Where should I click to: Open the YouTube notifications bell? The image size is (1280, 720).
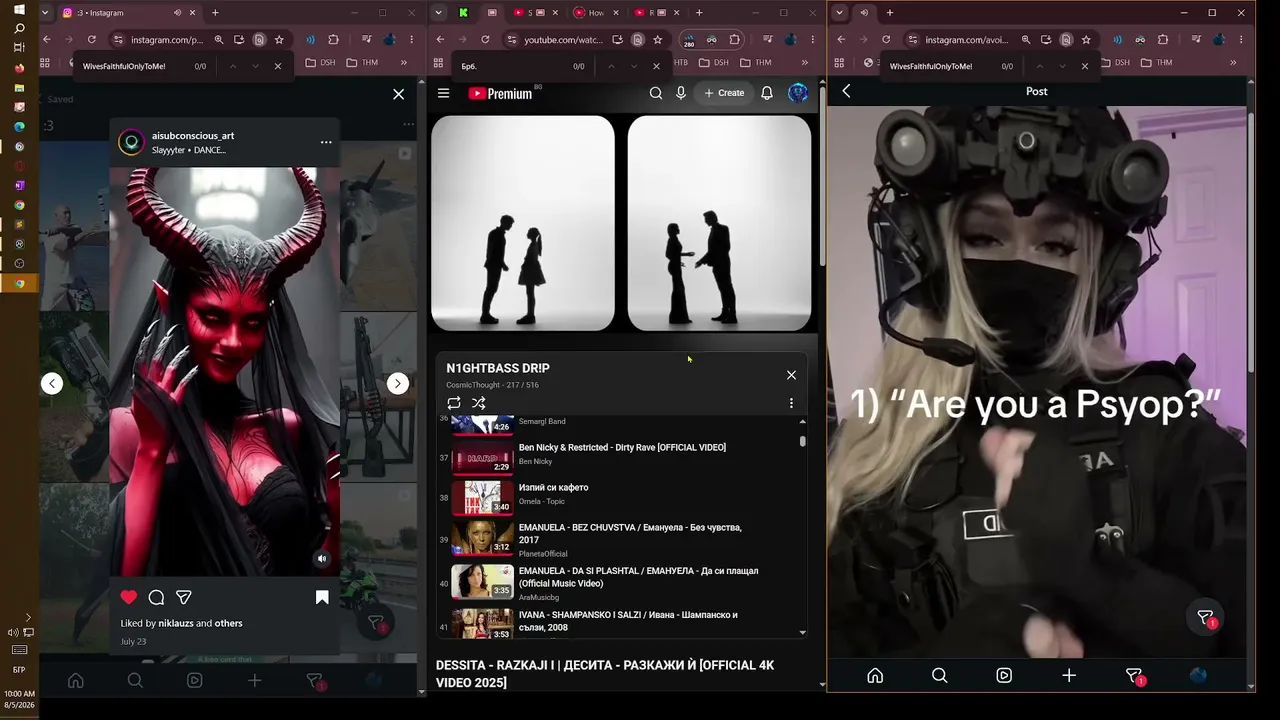point(767,93)
